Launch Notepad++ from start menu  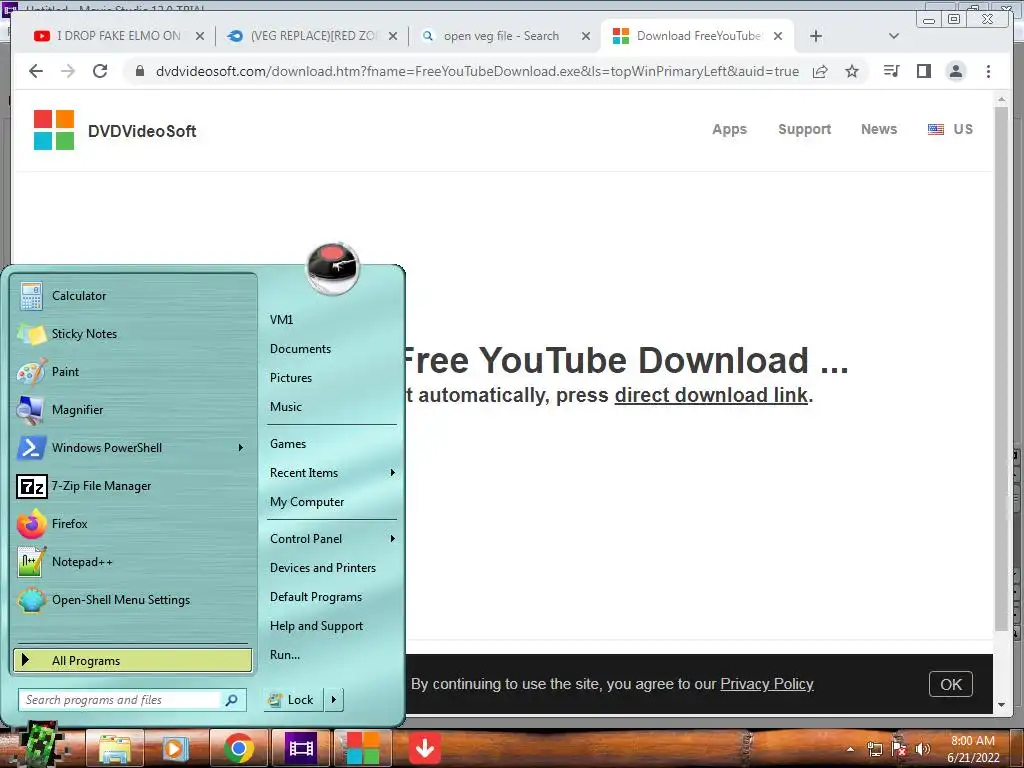[x=133, y=562]
